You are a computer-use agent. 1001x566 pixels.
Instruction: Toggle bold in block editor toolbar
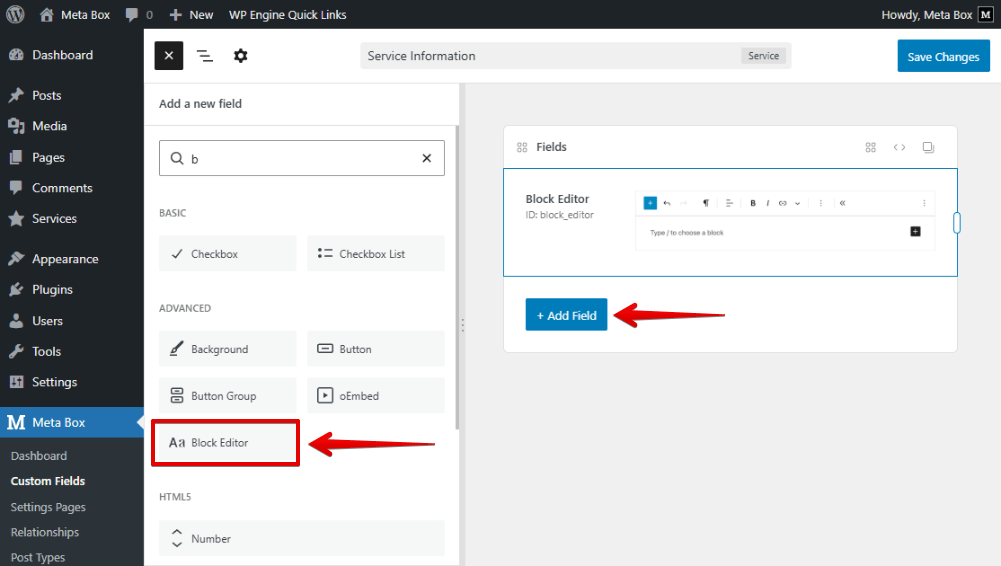[753, 203]
